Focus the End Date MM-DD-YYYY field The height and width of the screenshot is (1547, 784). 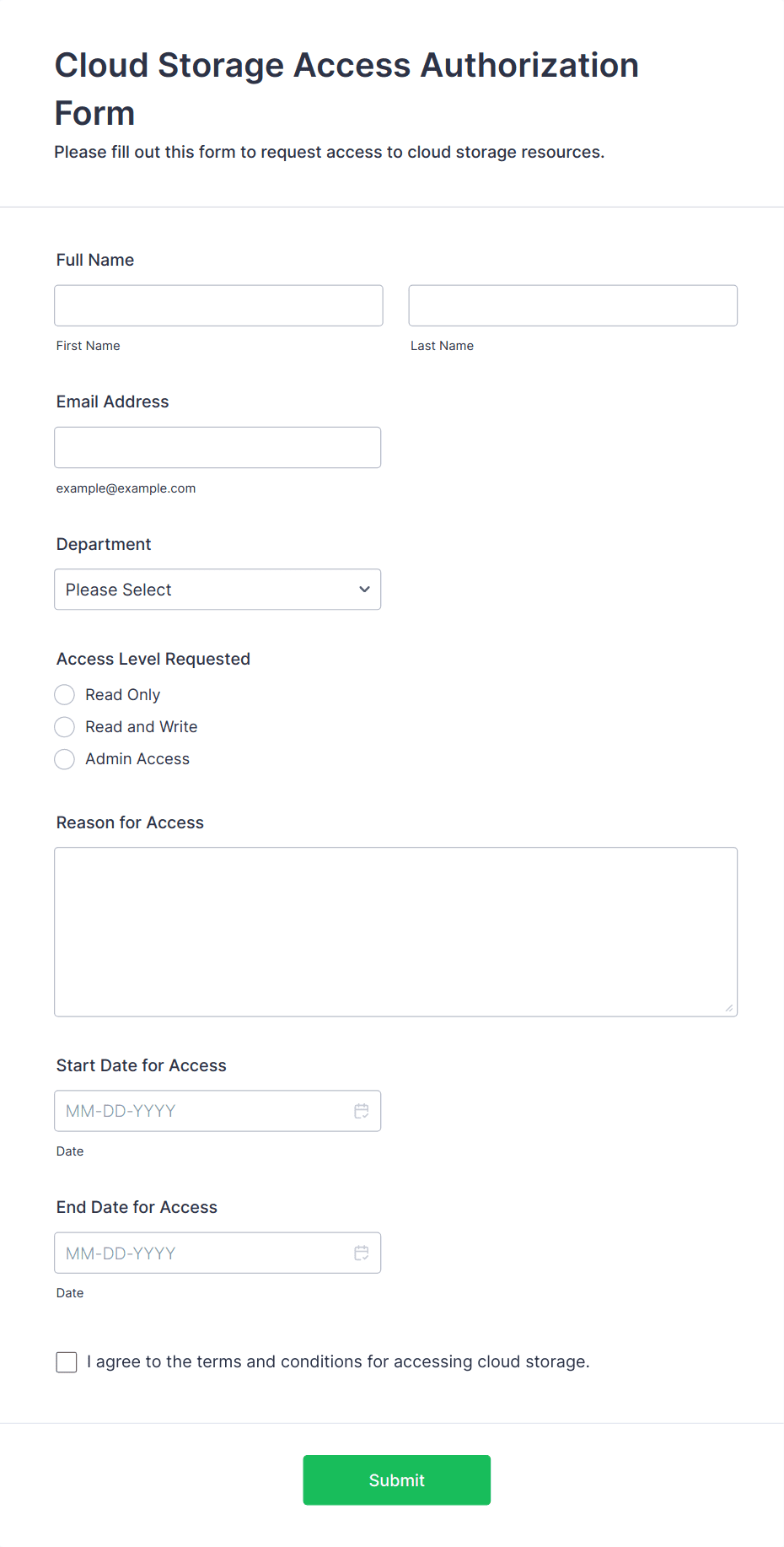217,1253
